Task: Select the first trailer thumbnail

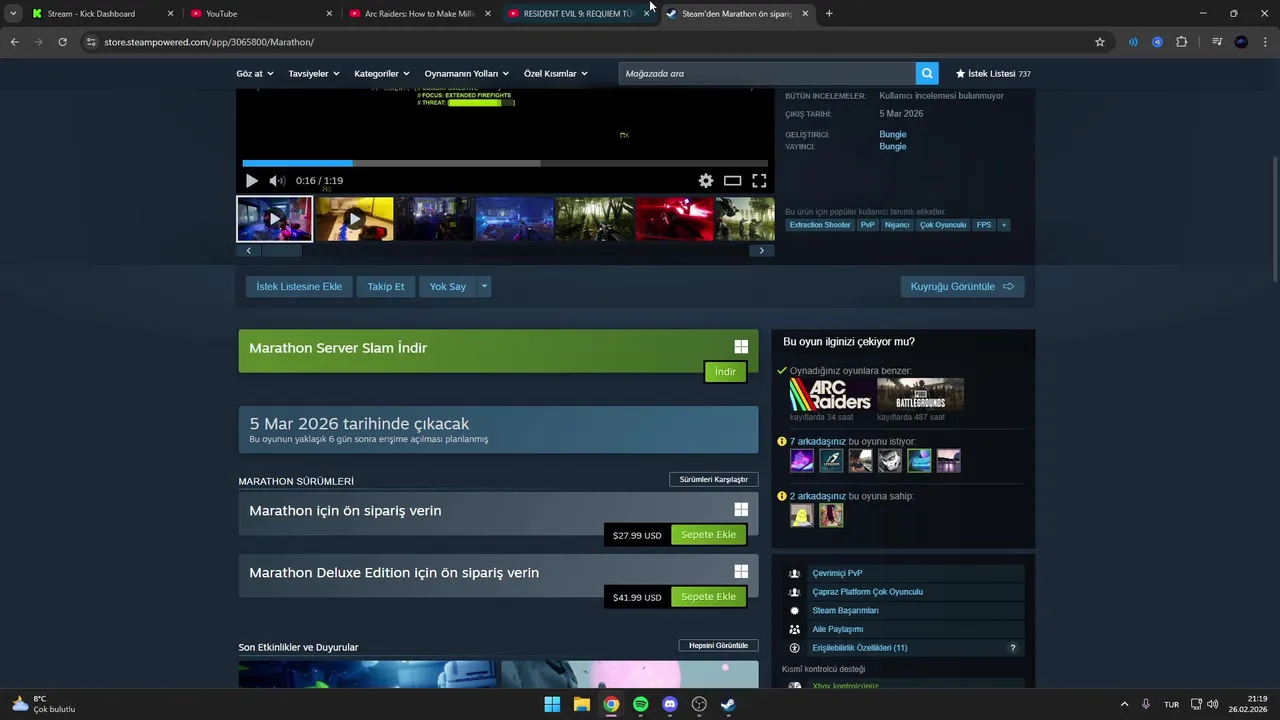Action: (x=275, y=219)
